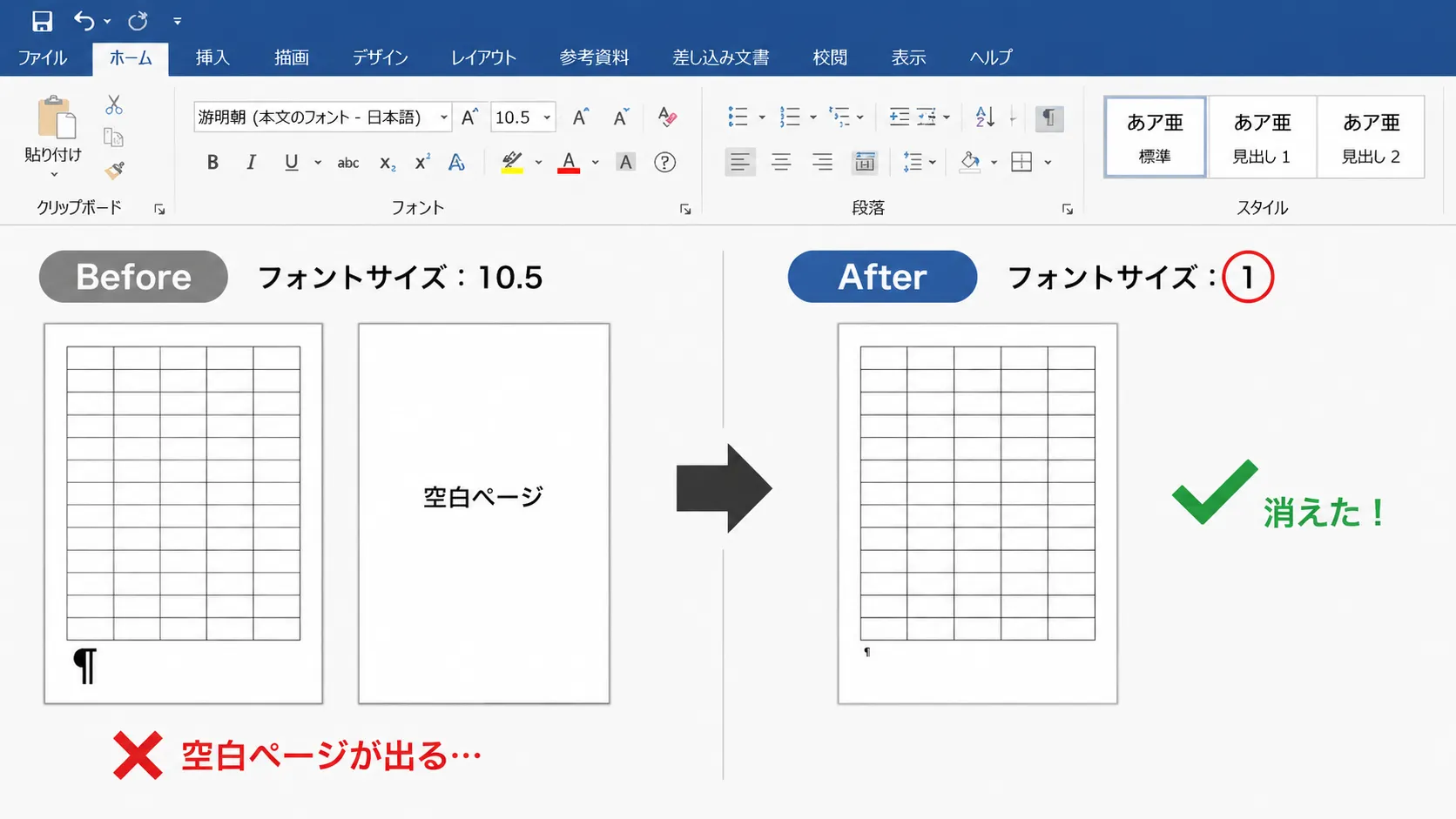Click the grow font size icon
The image size is (1456, 819).
(x=581, y=117)
